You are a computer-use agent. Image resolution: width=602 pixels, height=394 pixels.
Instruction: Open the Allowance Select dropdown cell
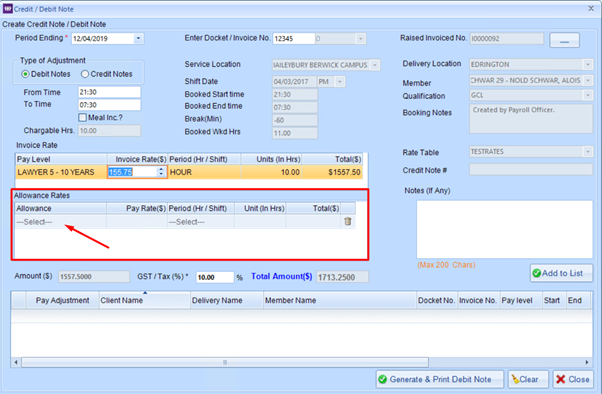point(61,222)
